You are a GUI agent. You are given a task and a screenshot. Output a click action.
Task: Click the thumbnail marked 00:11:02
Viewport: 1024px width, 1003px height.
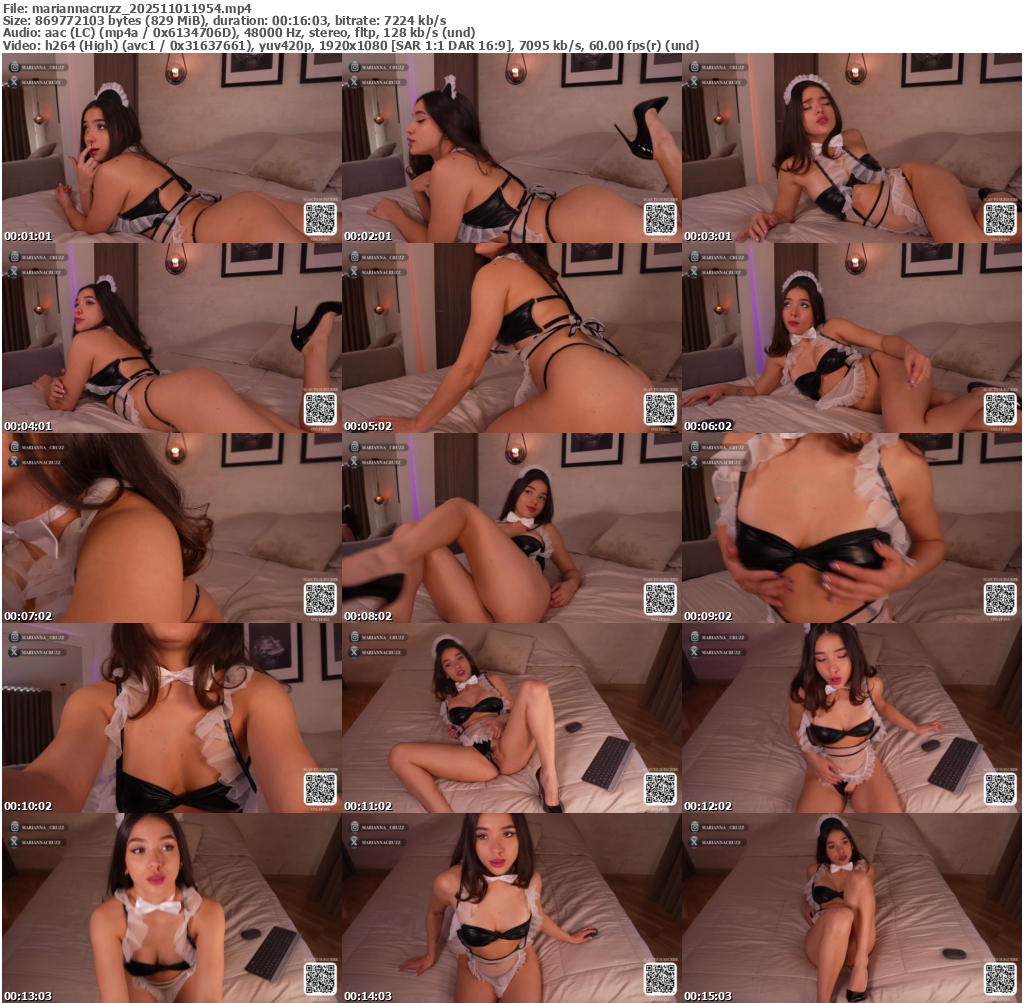click(511, 718)
